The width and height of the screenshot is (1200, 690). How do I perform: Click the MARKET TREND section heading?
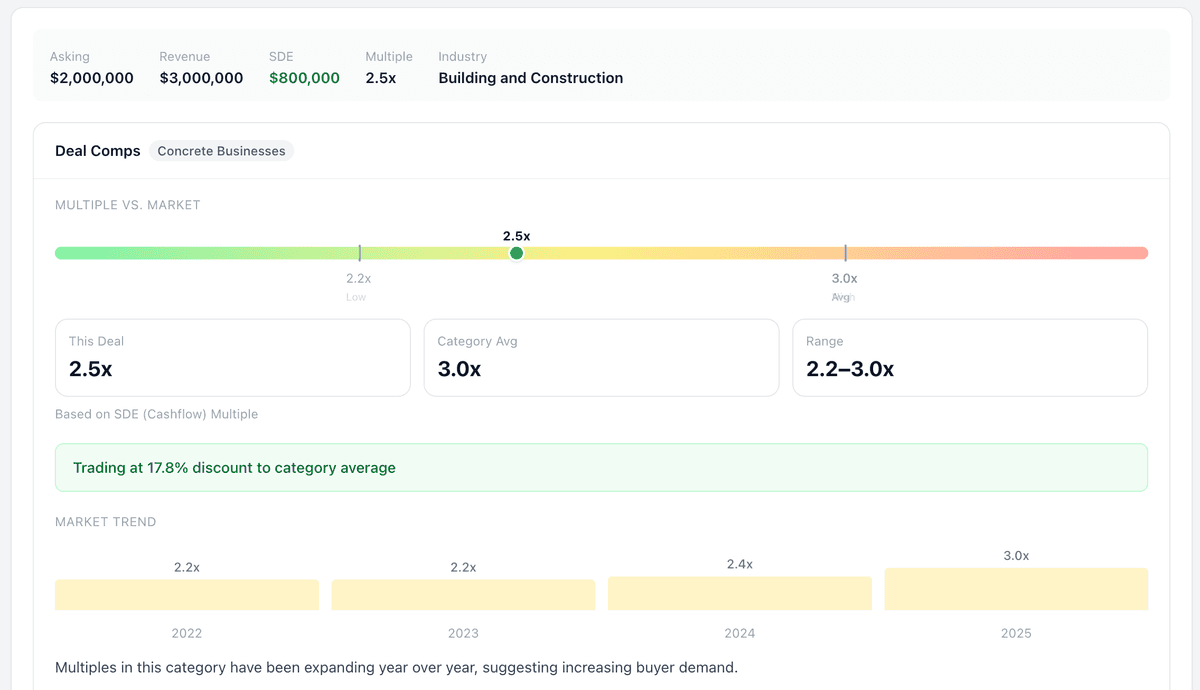click(x=106, y=521)
